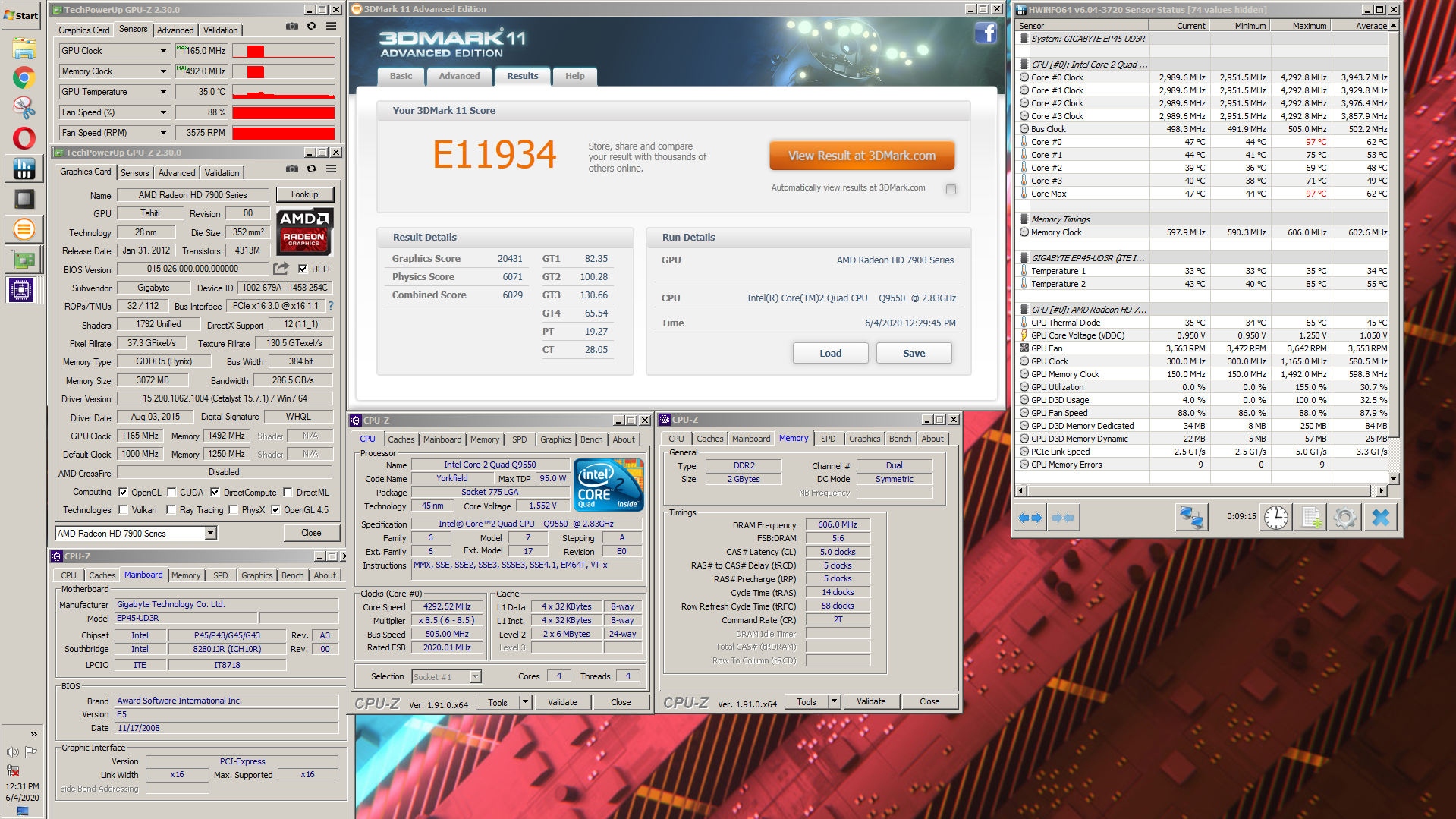Image resolution: width=1456 pixels, height=819 pixels.
Task: Enable automatically view results at 3DMark.com
Action: pyautogui.click(x=951, y=189)
